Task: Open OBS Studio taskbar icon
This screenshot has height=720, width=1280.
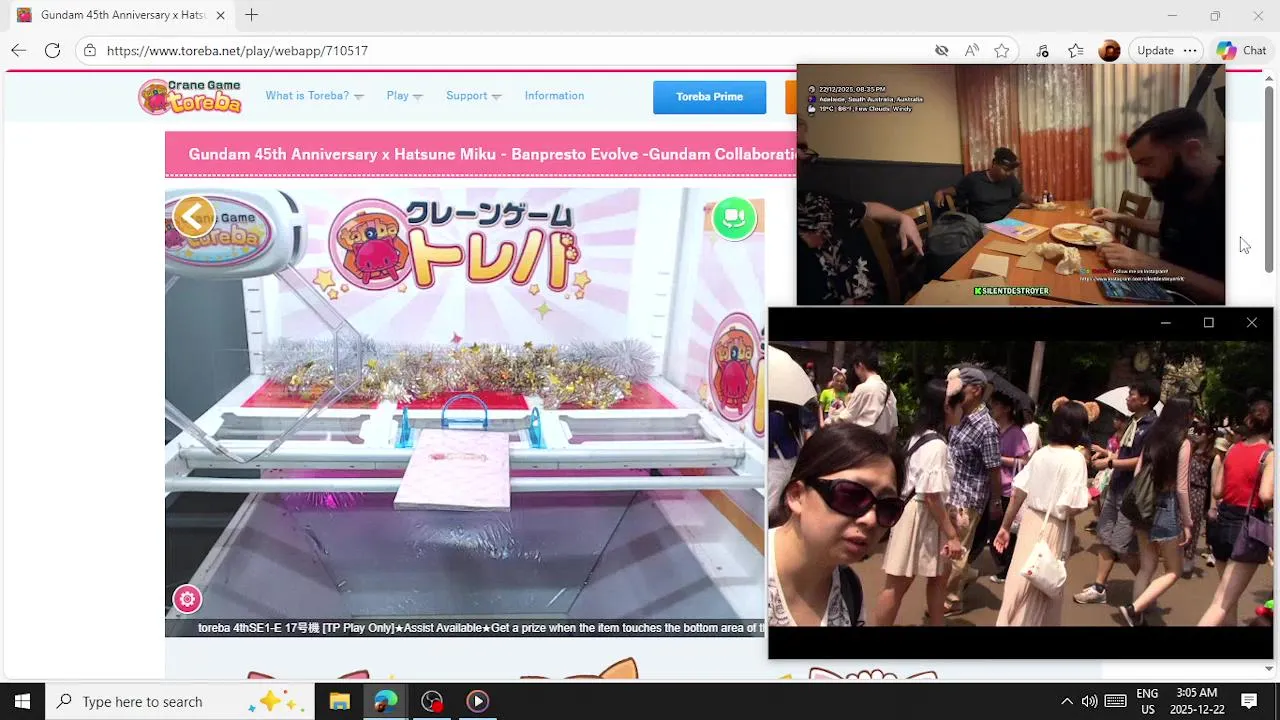Action: 431,701
